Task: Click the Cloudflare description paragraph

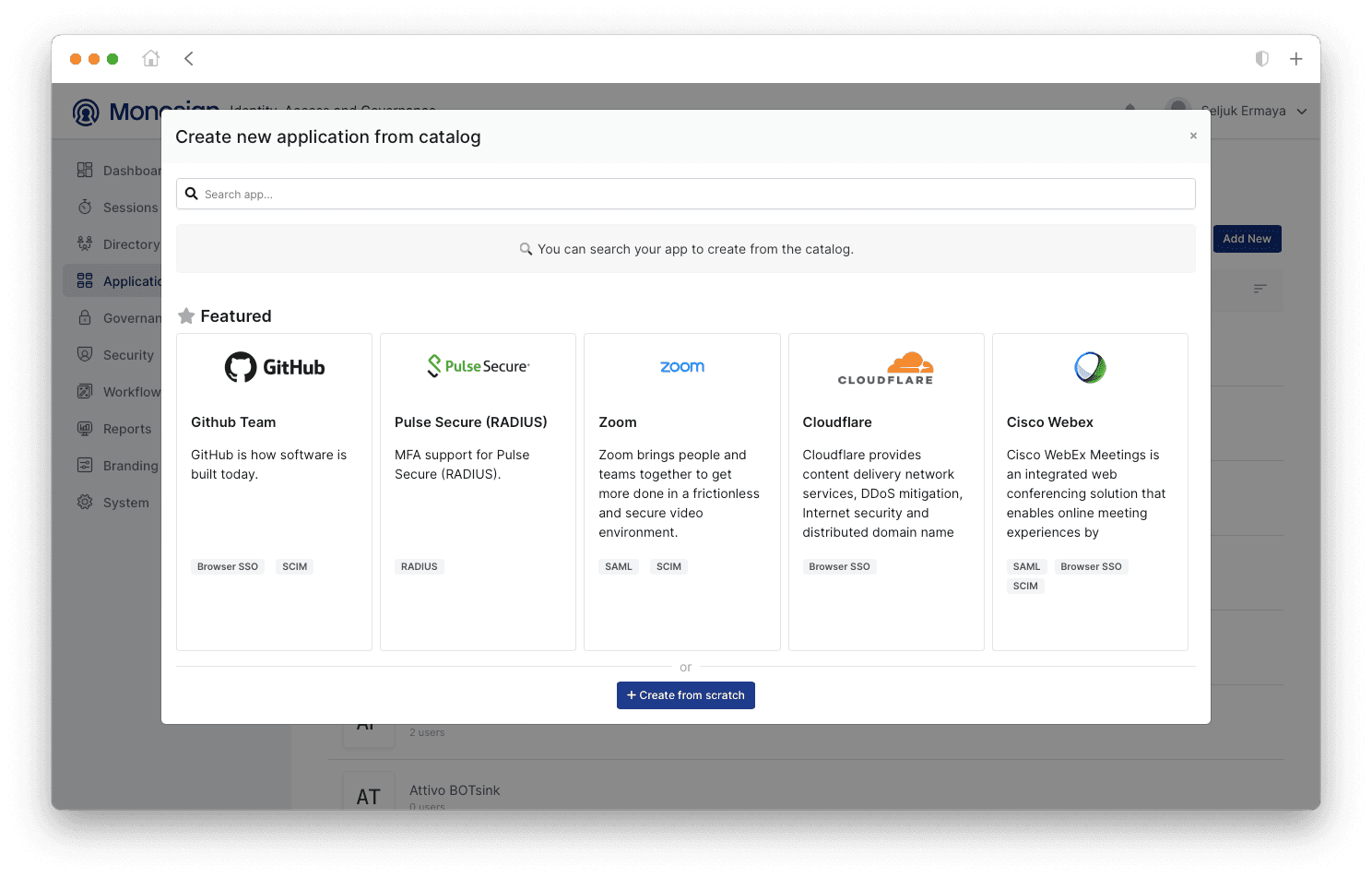Action: click(x=882, y=493)
